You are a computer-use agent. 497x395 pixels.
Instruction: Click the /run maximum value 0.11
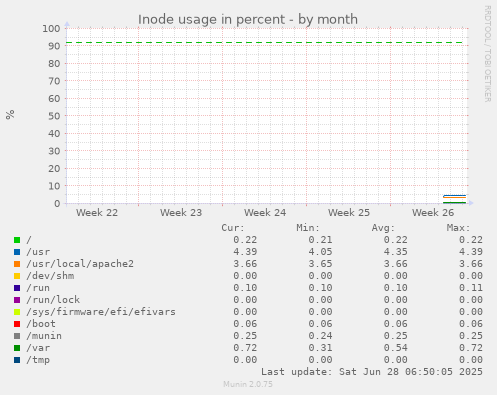(x=471, y=288)
